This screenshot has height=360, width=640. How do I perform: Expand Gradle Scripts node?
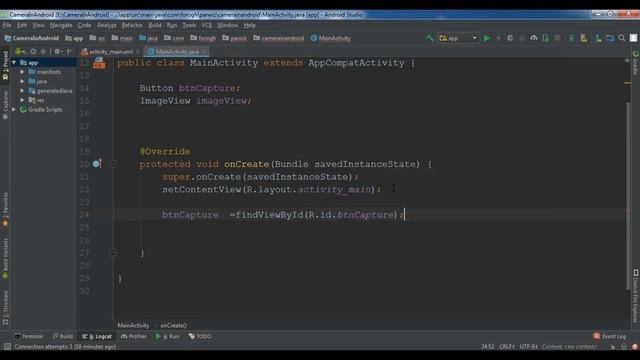pyautogui.click(x=14, y=109)
